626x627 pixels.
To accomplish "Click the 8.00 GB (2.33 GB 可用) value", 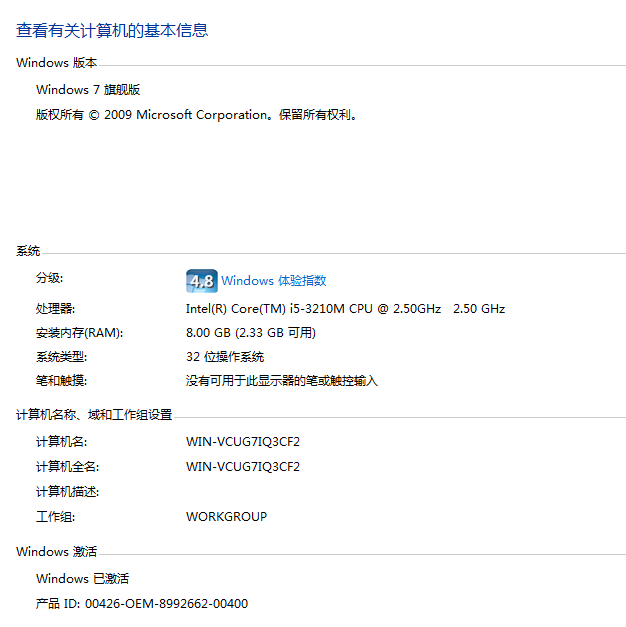I will tap(251, 333).
